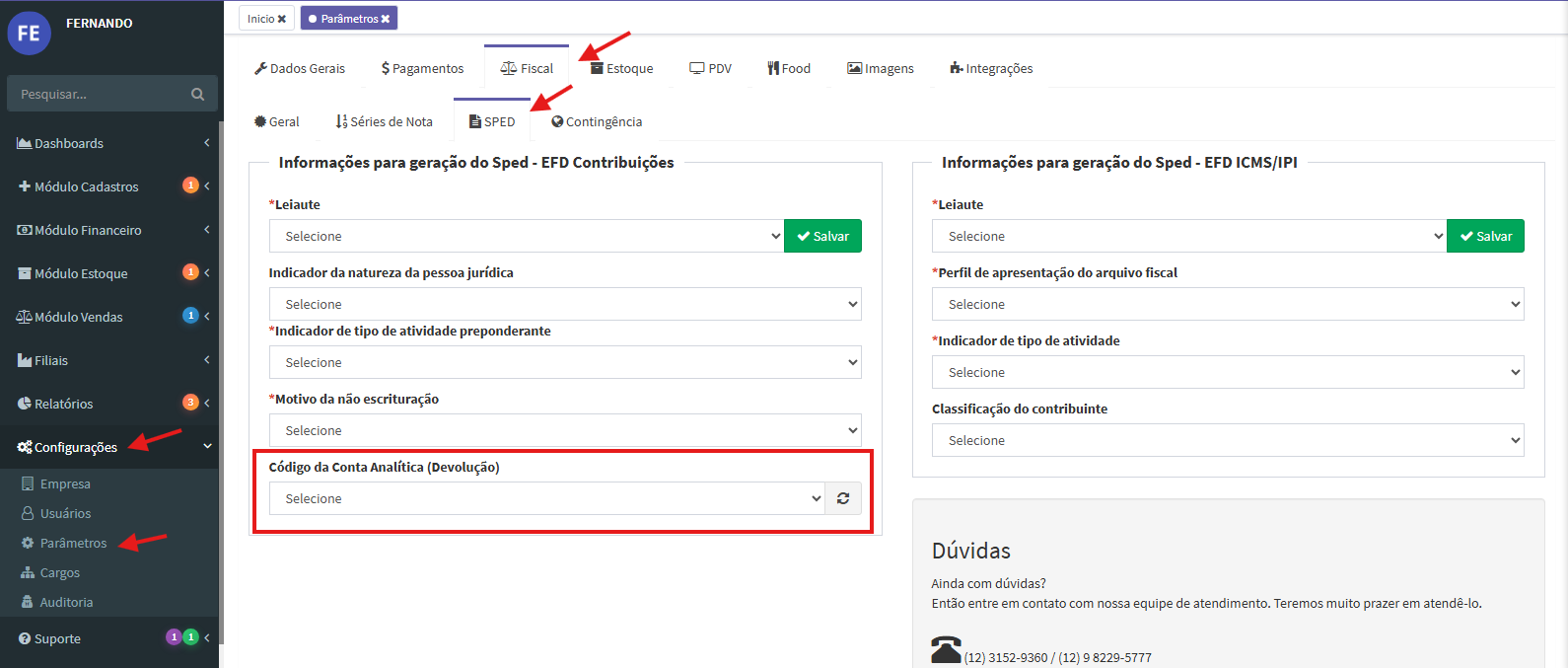Click the refresh icon beside Conta Analítica dropdown

[843, 498]
